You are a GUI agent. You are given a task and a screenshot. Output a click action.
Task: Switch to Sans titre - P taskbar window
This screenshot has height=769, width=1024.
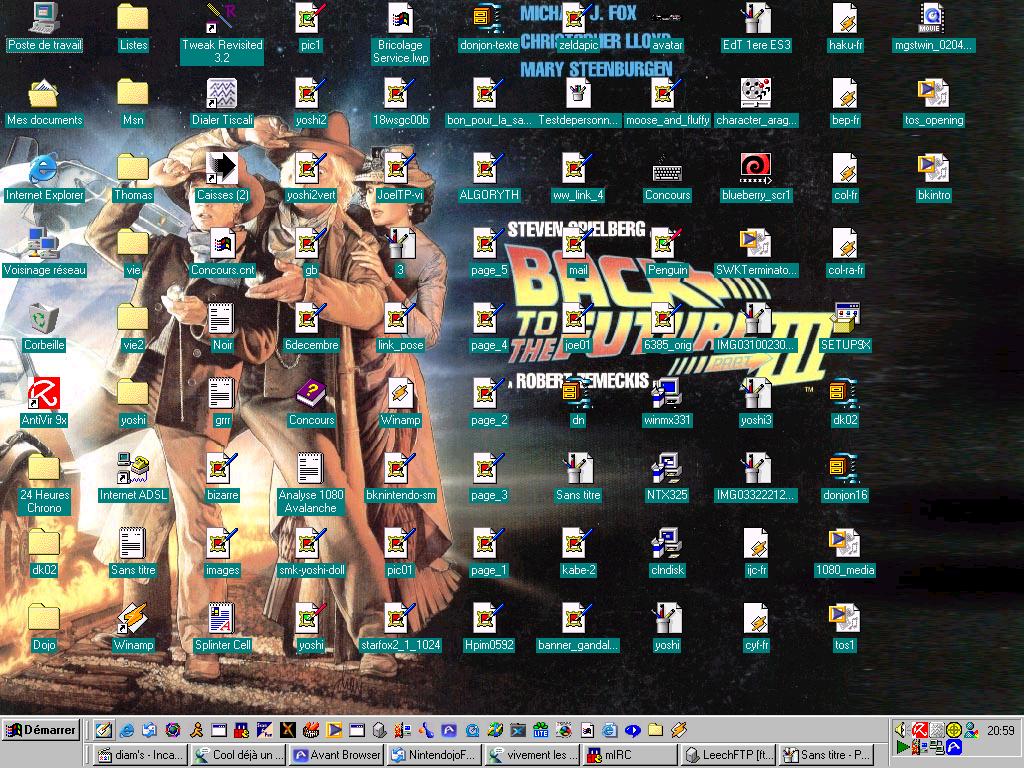point(826,755)
